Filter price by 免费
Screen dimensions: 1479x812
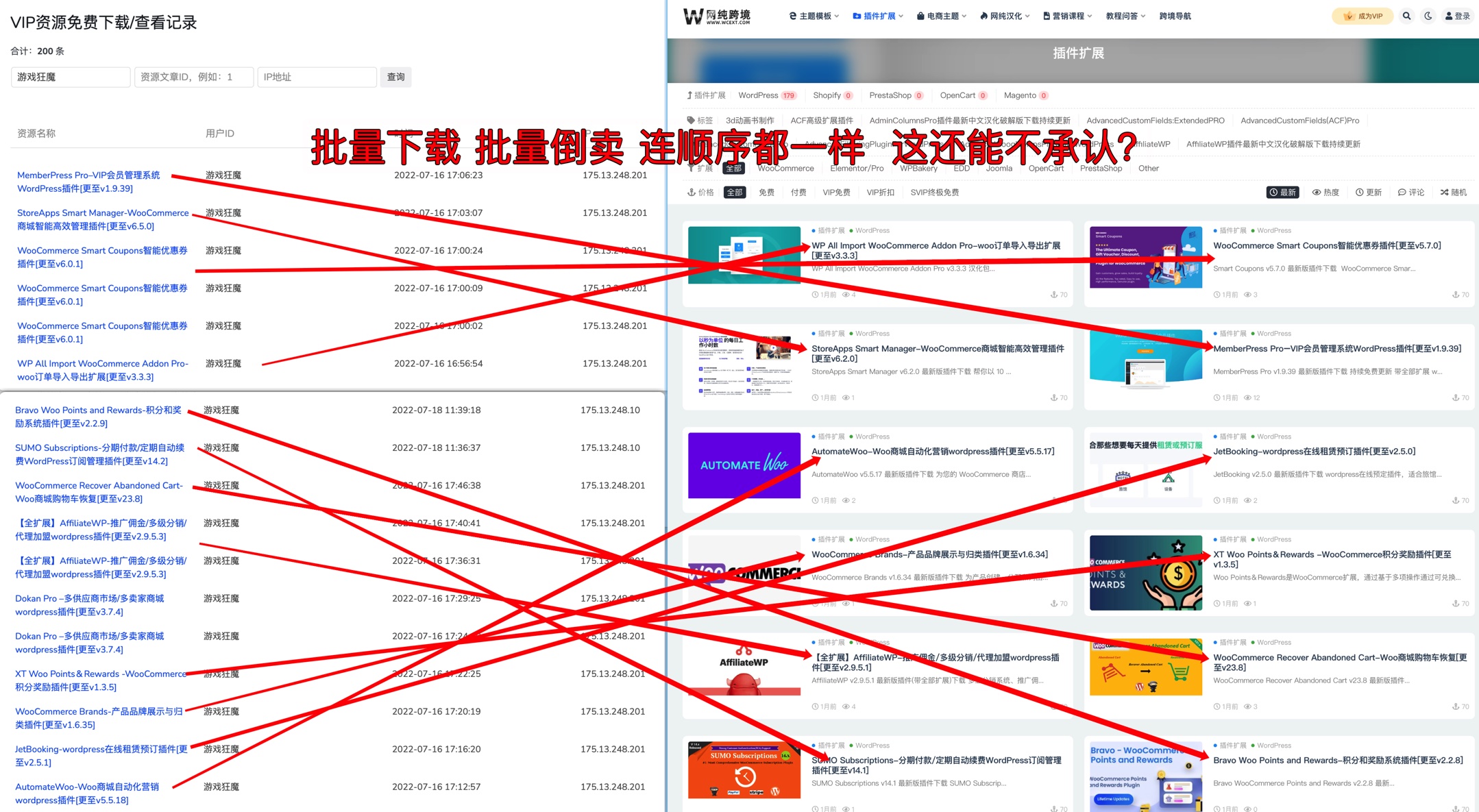click(766, 193)
